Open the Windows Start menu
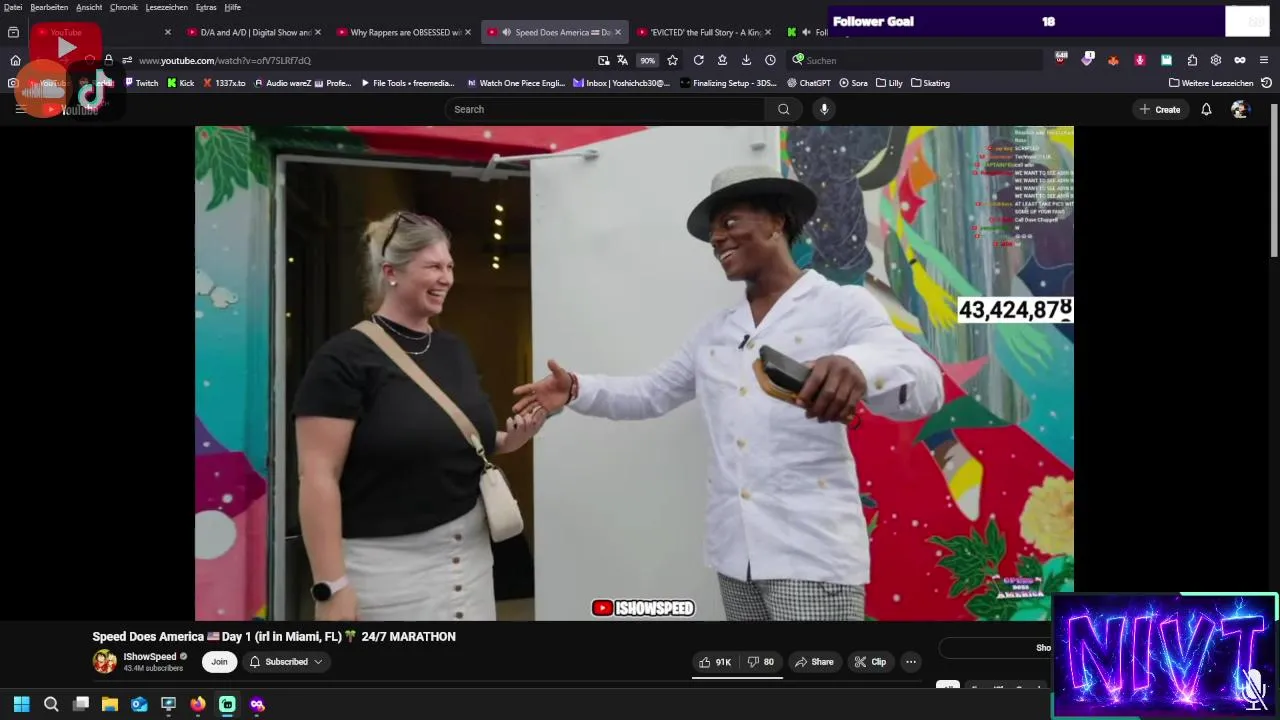This screenshot has height=720, width=1280. (21, 704)
